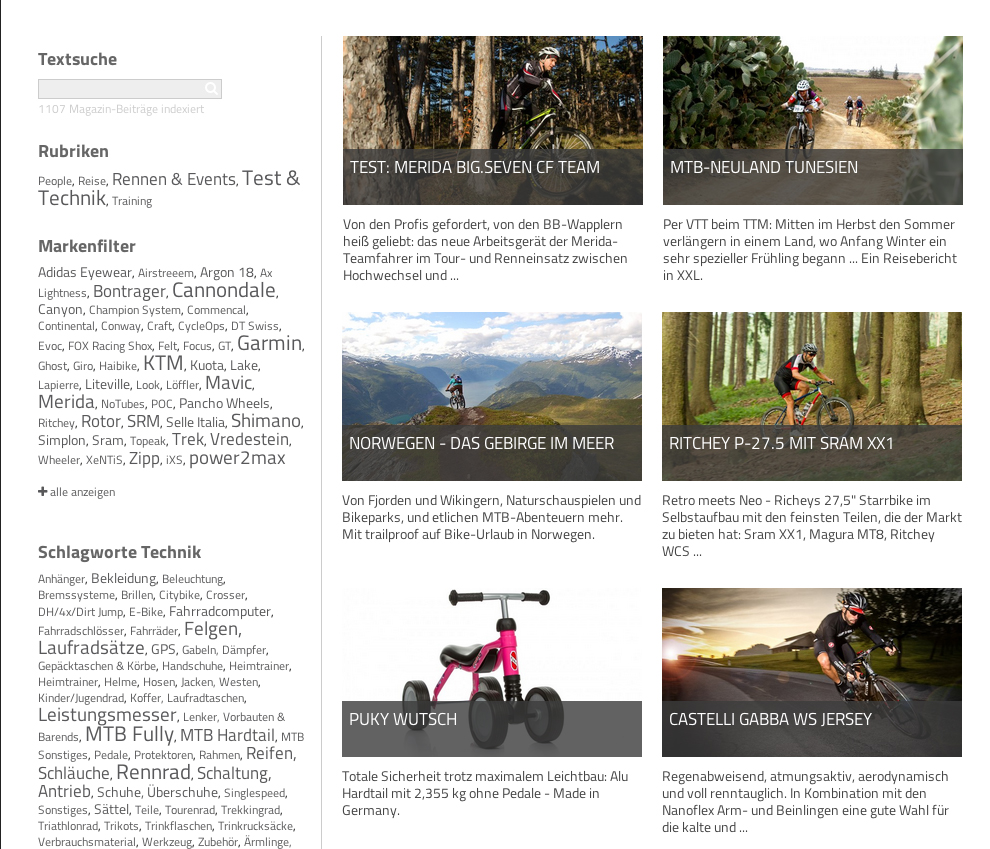Click the magnifier search icon in Textsuche
Screen dimensions: 990x849
[x=212, y=88]
